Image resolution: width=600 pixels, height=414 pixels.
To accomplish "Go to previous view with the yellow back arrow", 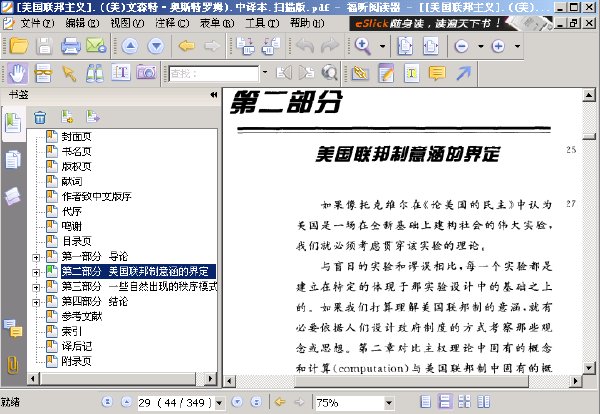I will pyautogui.click(x=187, y=46).
